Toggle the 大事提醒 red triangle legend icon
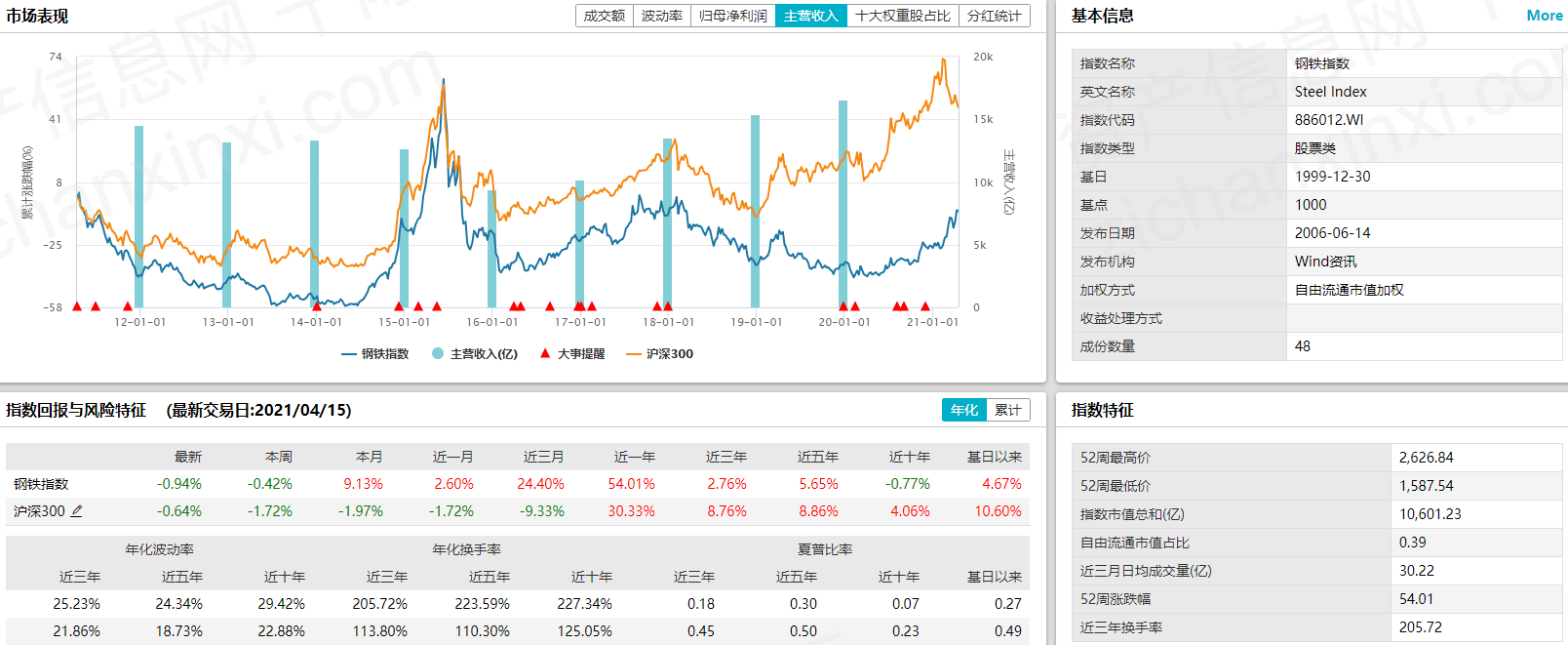The width and height of the screenshot is (1568, 645). click(545, 353)
